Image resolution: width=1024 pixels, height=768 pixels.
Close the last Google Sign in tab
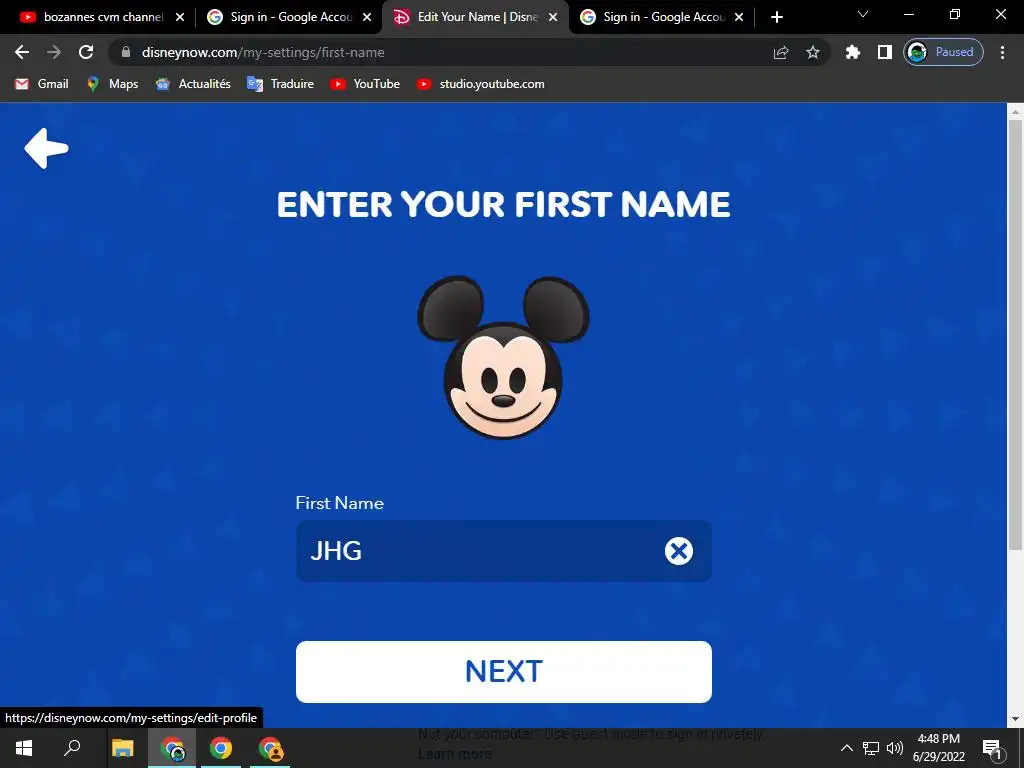tap(739, 17)
